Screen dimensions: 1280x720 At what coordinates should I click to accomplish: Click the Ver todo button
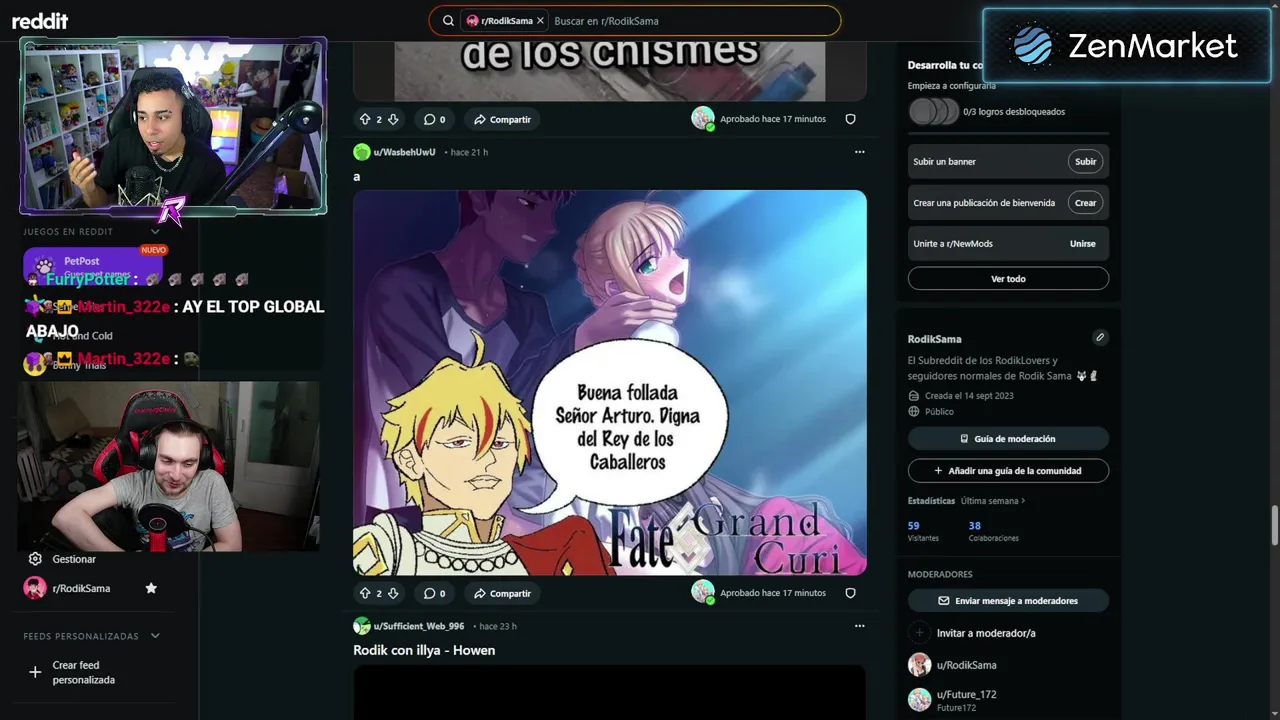[1008, 279]
